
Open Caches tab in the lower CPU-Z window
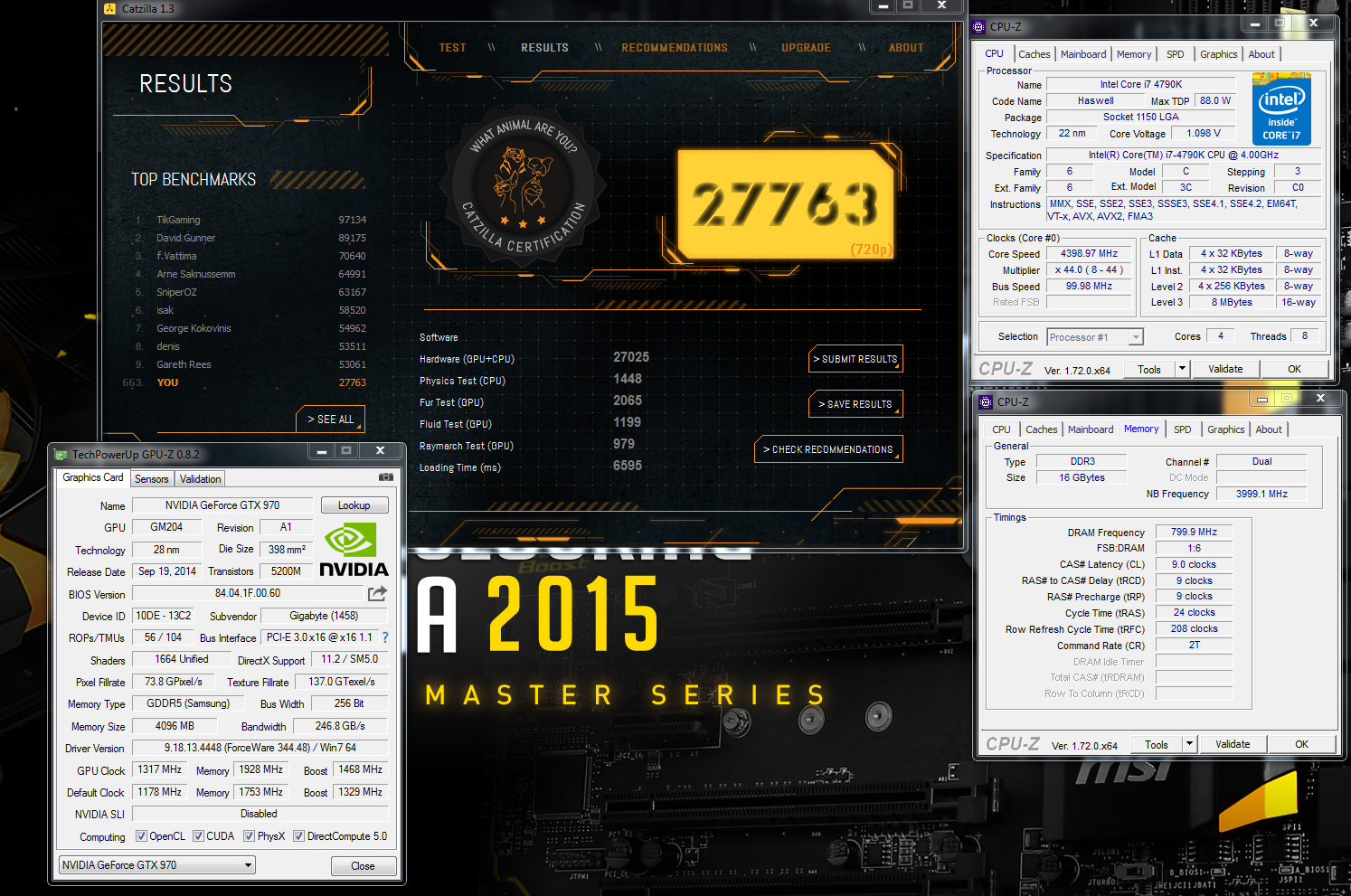pos(1041,429)
